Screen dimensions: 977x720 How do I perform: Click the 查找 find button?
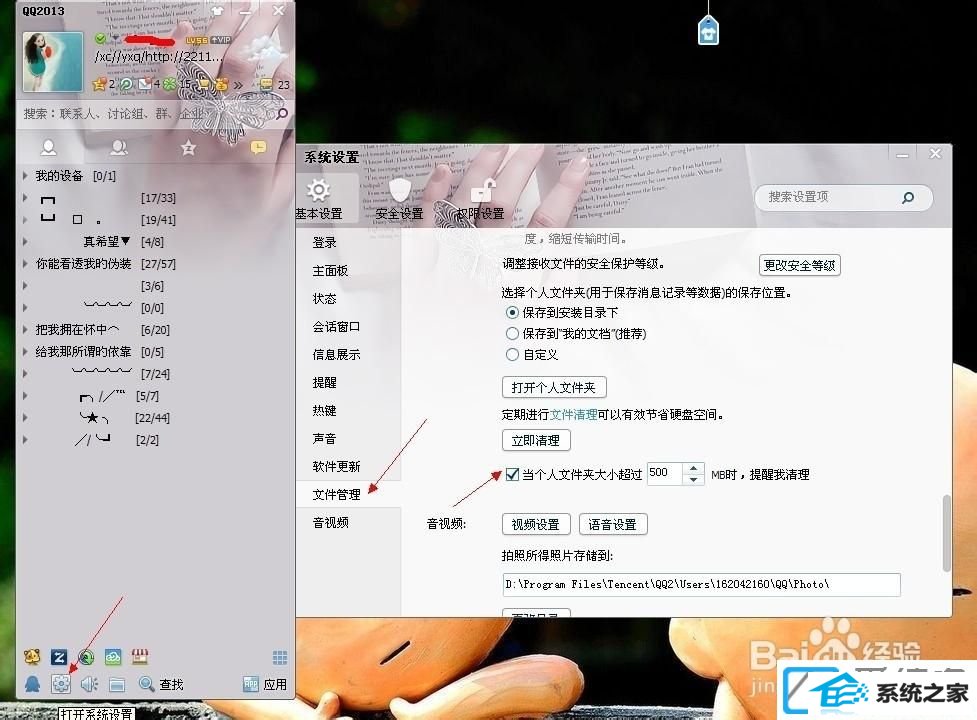pyautogui.click(x=161, y=684)
